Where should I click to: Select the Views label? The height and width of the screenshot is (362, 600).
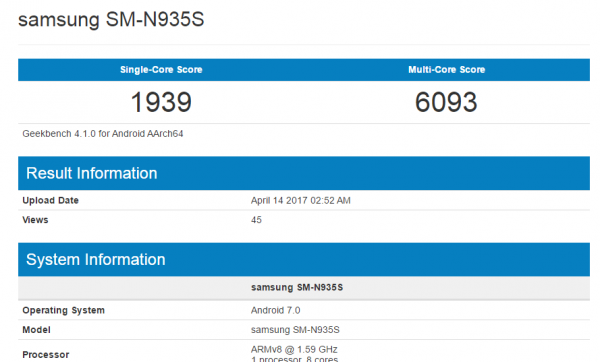pos(35,220)
